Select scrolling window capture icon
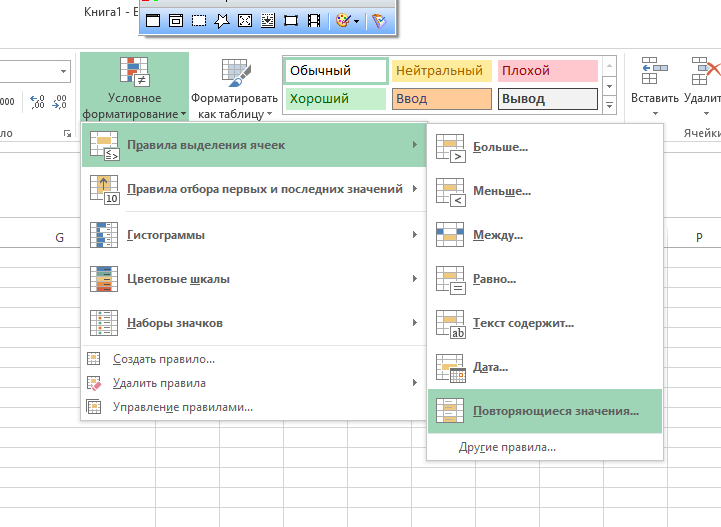The height and width of the screenshot is (527, 721). pos(268,21)
